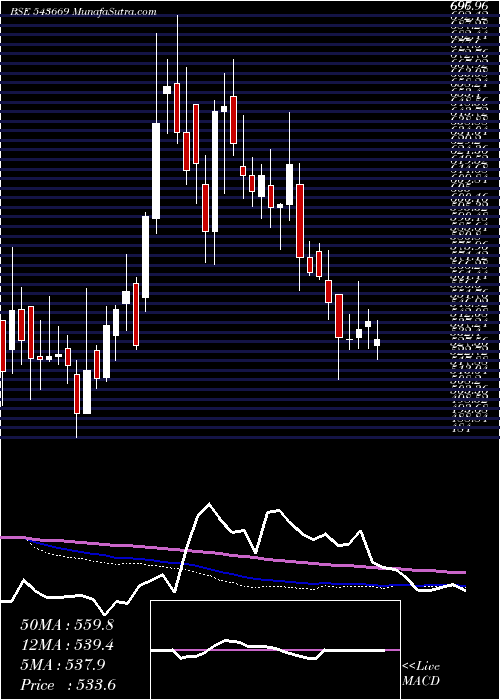Image resolution: width=500 pixels, height=700 pixels.
Task: Click the '50MA : 559.8' readout
Action: [67, 625]
